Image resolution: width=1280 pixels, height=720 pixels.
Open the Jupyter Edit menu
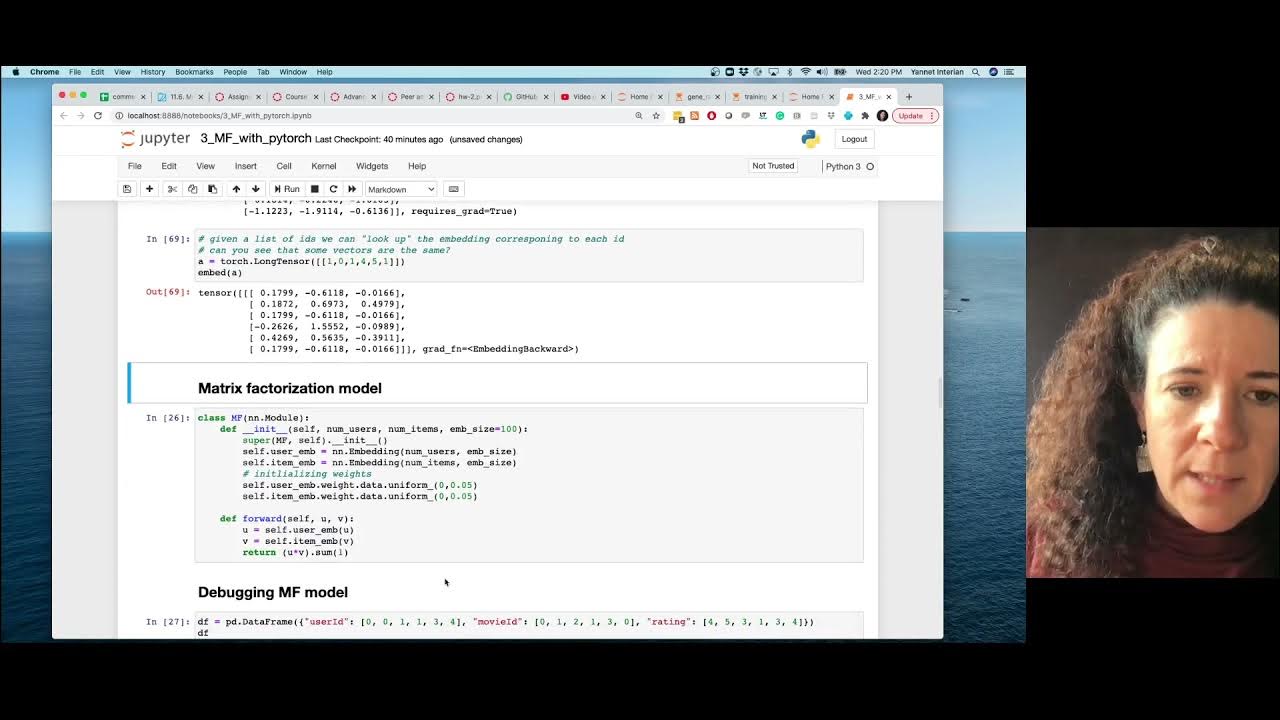169,166
